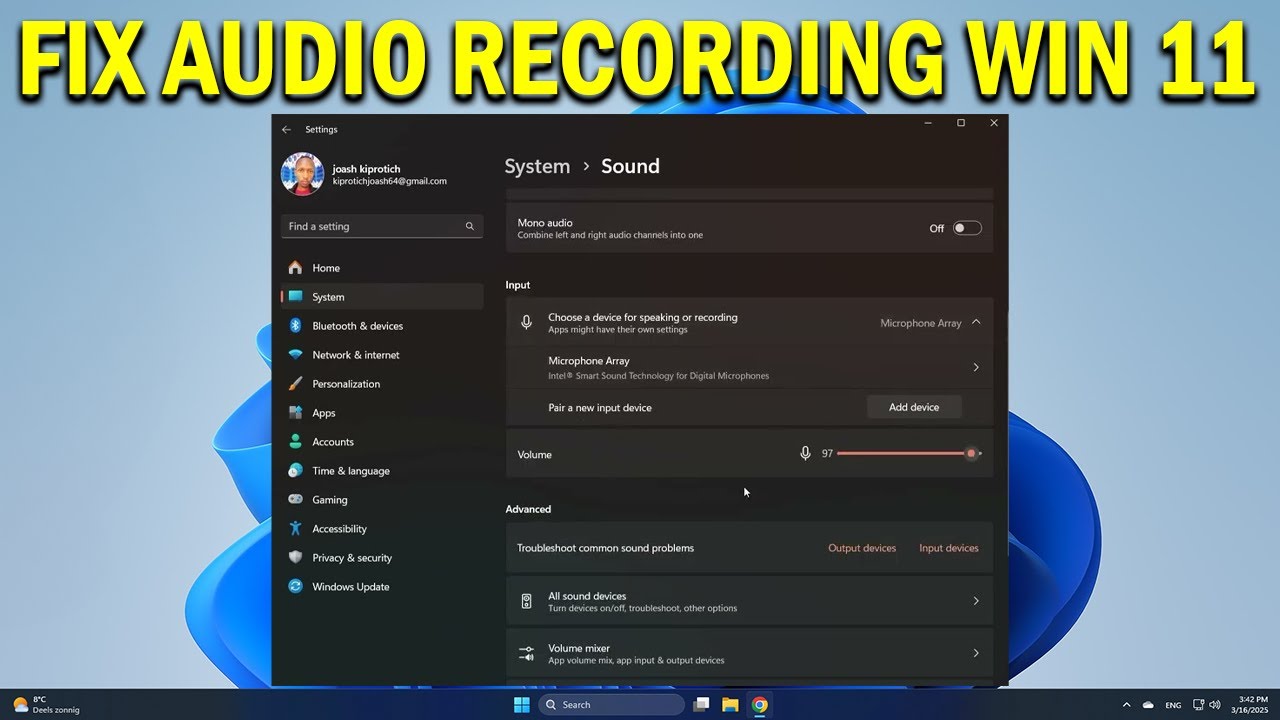Click microphone icon beside Choose a device
The width and height of the screenshot is (1280, 720).
526,322
